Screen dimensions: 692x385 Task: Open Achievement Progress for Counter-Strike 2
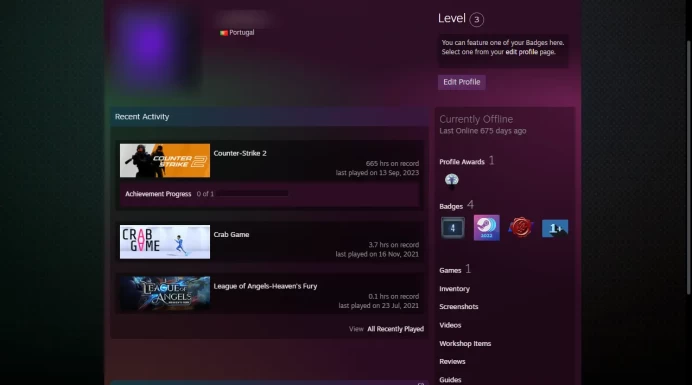click(158, 194)
